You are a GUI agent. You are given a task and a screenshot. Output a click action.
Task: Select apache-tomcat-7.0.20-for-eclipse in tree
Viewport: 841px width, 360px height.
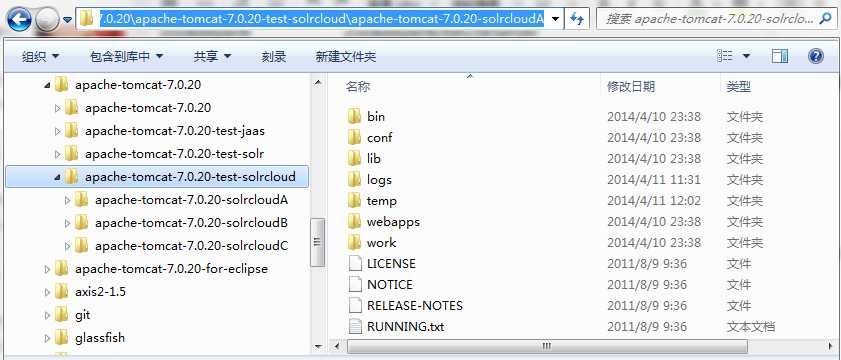click(171, 268)
